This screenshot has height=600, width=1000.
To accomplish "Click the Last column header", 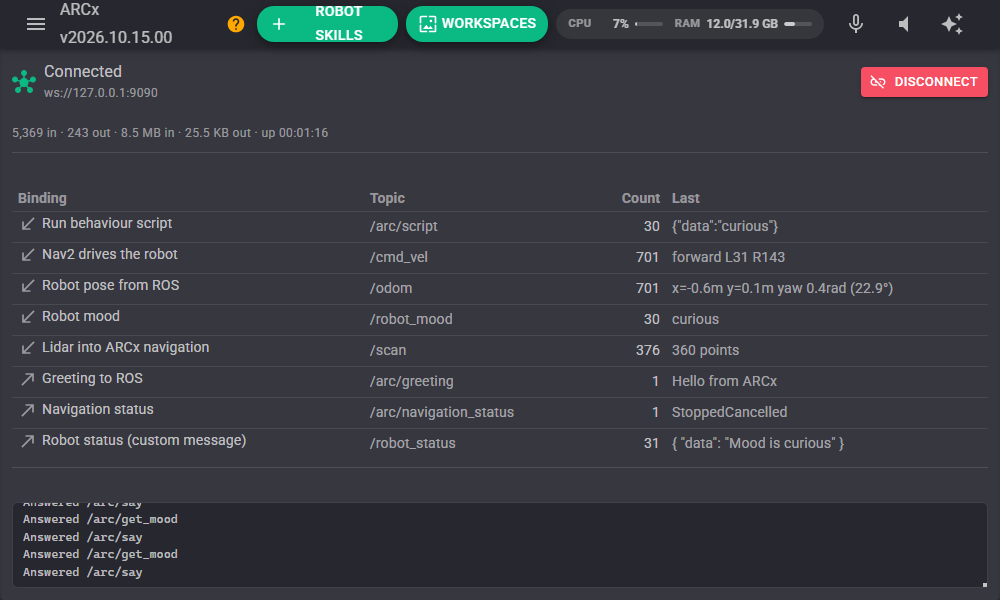I will [x=686, y=198].
